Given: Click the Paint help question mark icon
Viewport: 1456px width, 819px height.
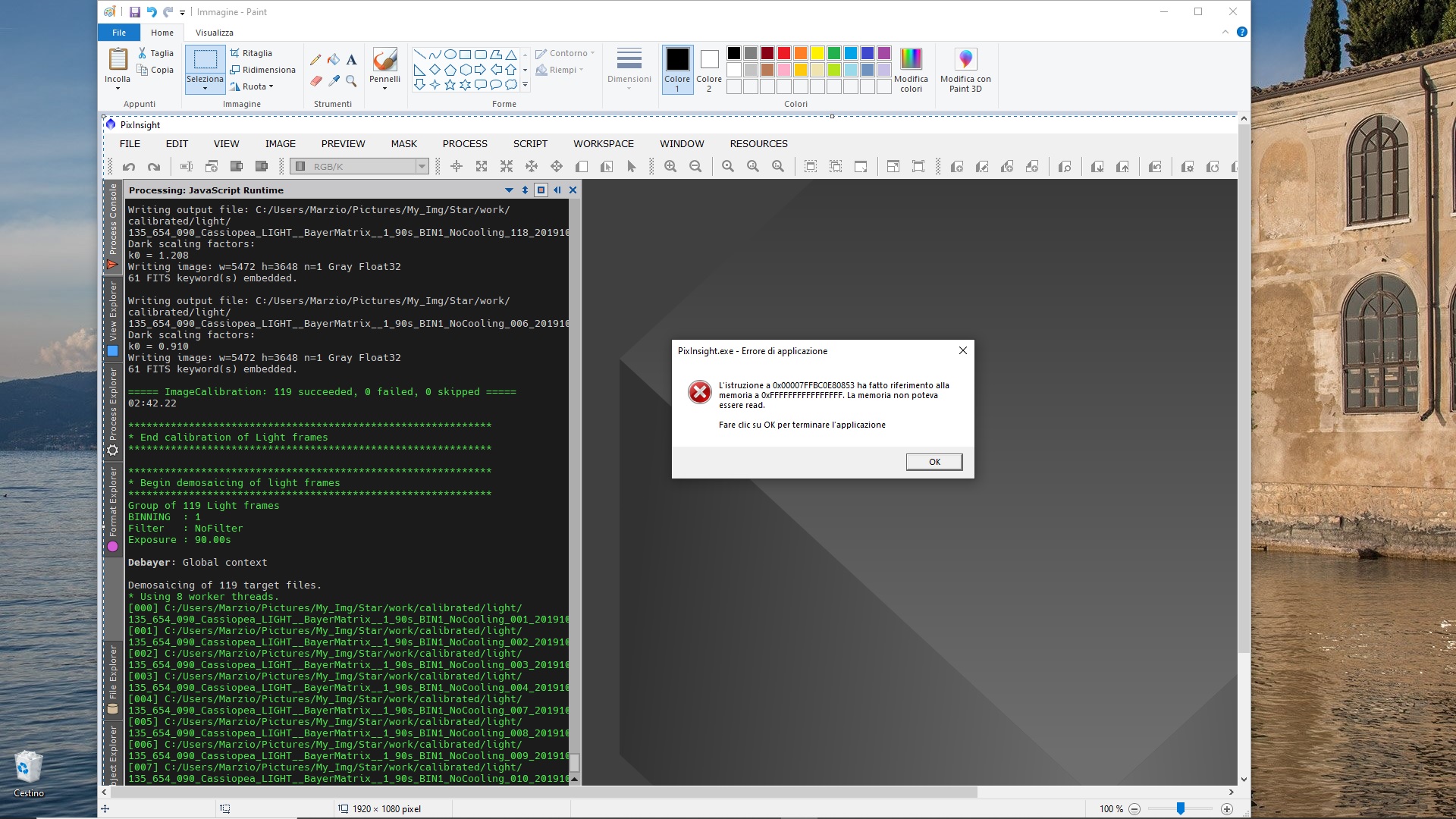Looking at the screenshot, I should [x=1241, y=32].
